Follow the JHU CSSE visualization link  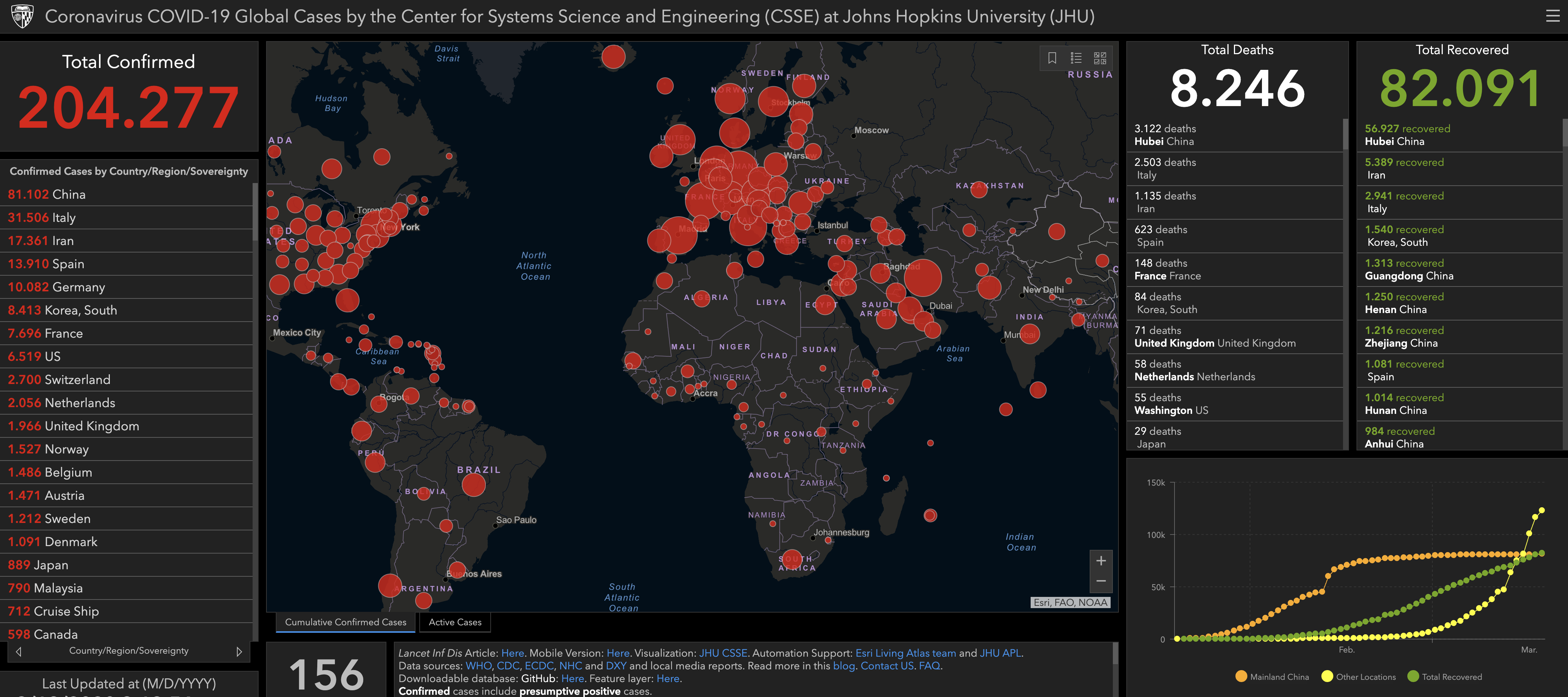(723, 653)
